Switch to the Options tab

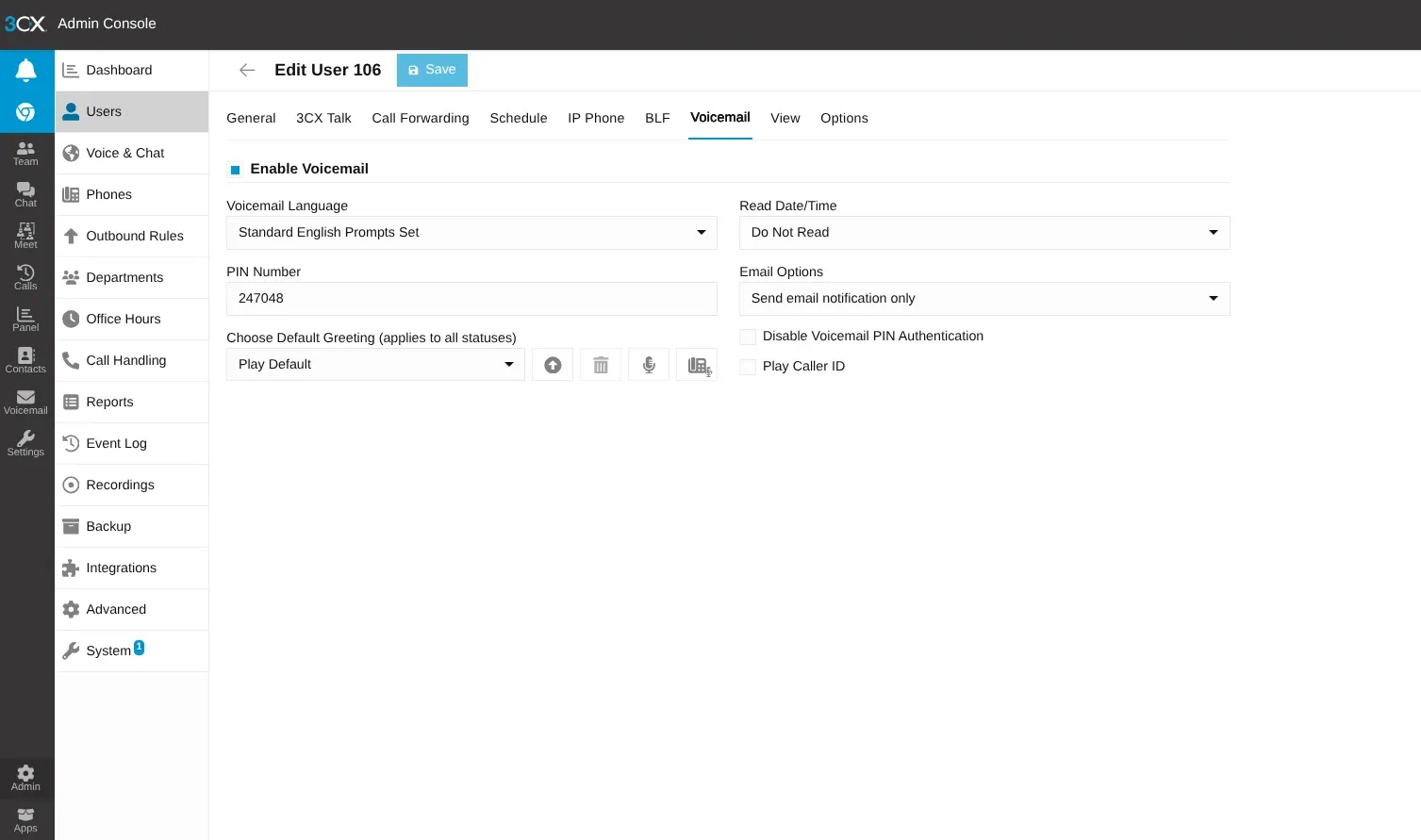pos(844,119)
